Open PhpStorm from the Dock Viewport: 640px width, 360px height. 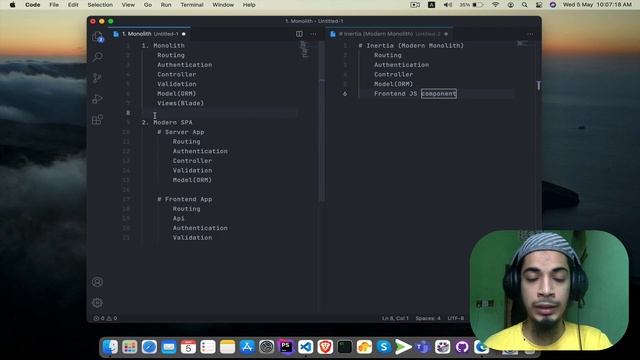[x=286, y=347]
